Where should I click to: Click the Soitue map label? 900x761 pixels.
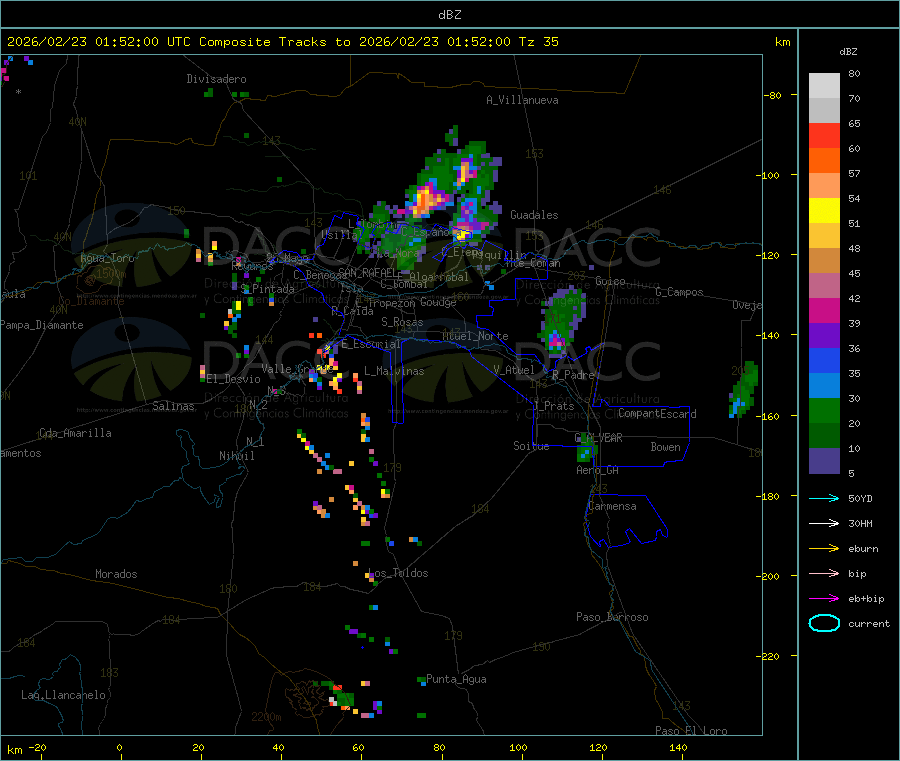tap(531, 446)
